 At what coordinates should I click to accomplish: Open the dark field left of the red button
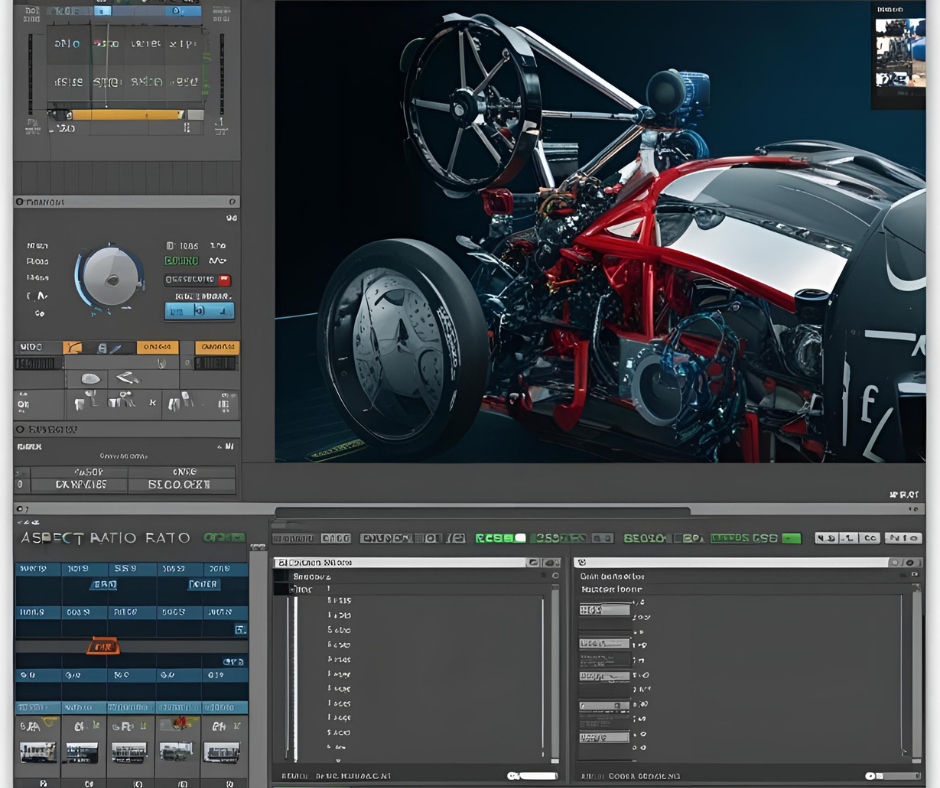point(190,280)
